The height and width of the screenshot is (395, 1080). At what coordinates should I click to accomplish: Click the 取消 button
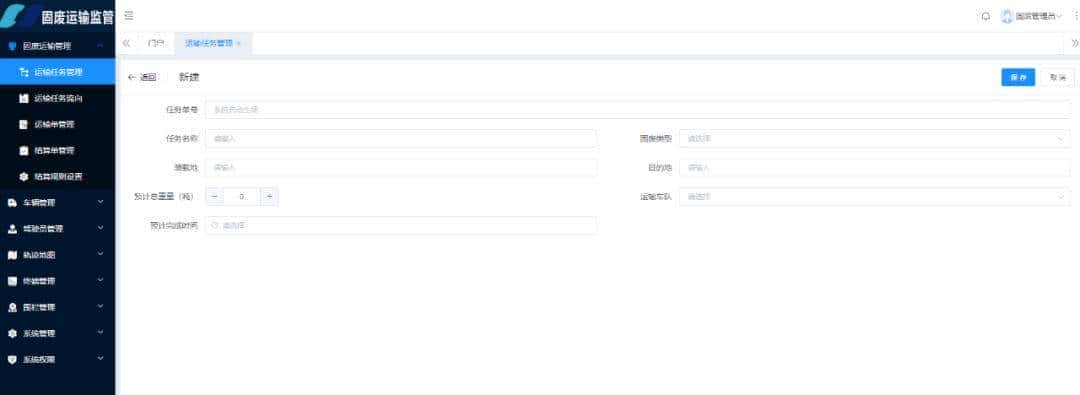click(x=1057, y=77)
